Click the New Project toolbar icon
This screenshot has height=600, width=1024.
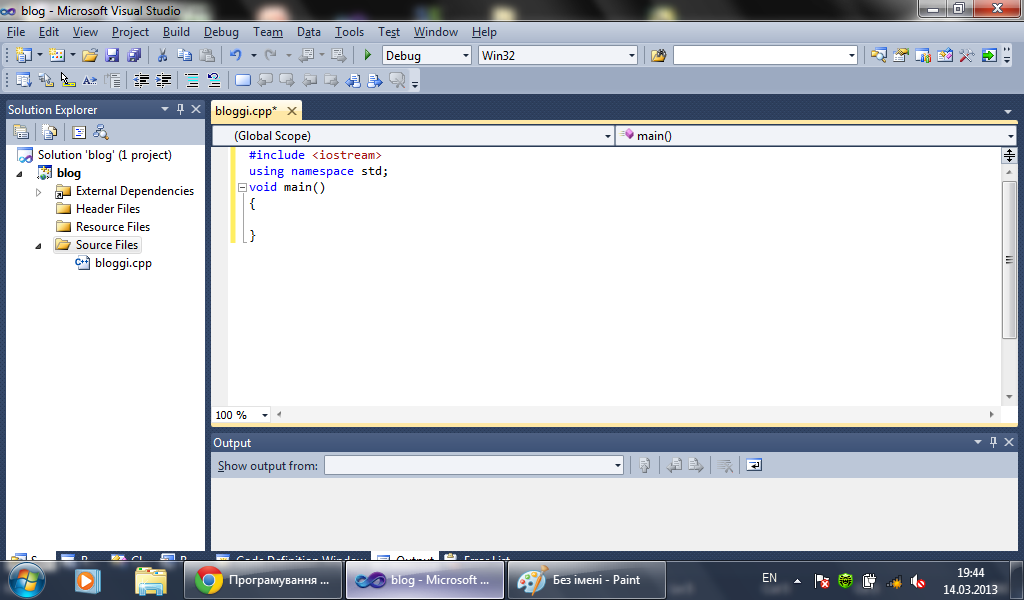(x=24, y=55)
